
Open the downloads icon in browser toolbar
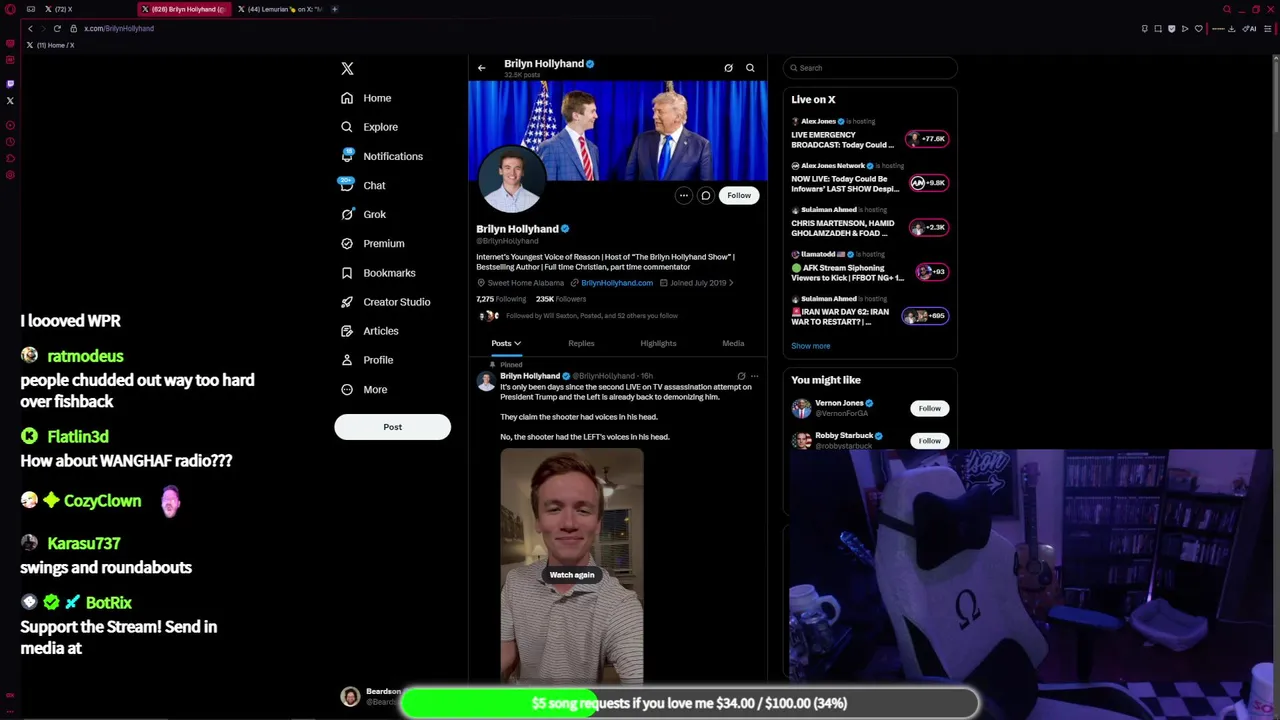[x=1231, y=28]
